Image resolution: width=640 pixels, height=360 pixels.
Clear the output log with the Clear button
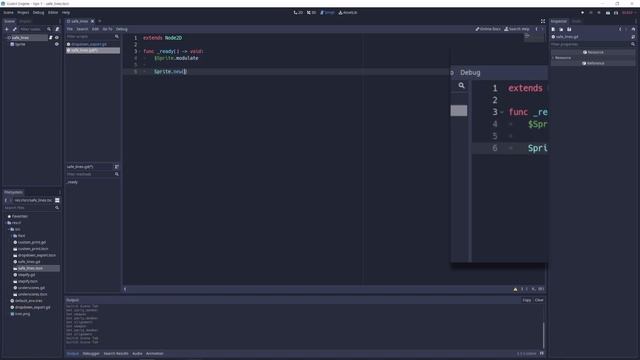(x=539, y=300)
